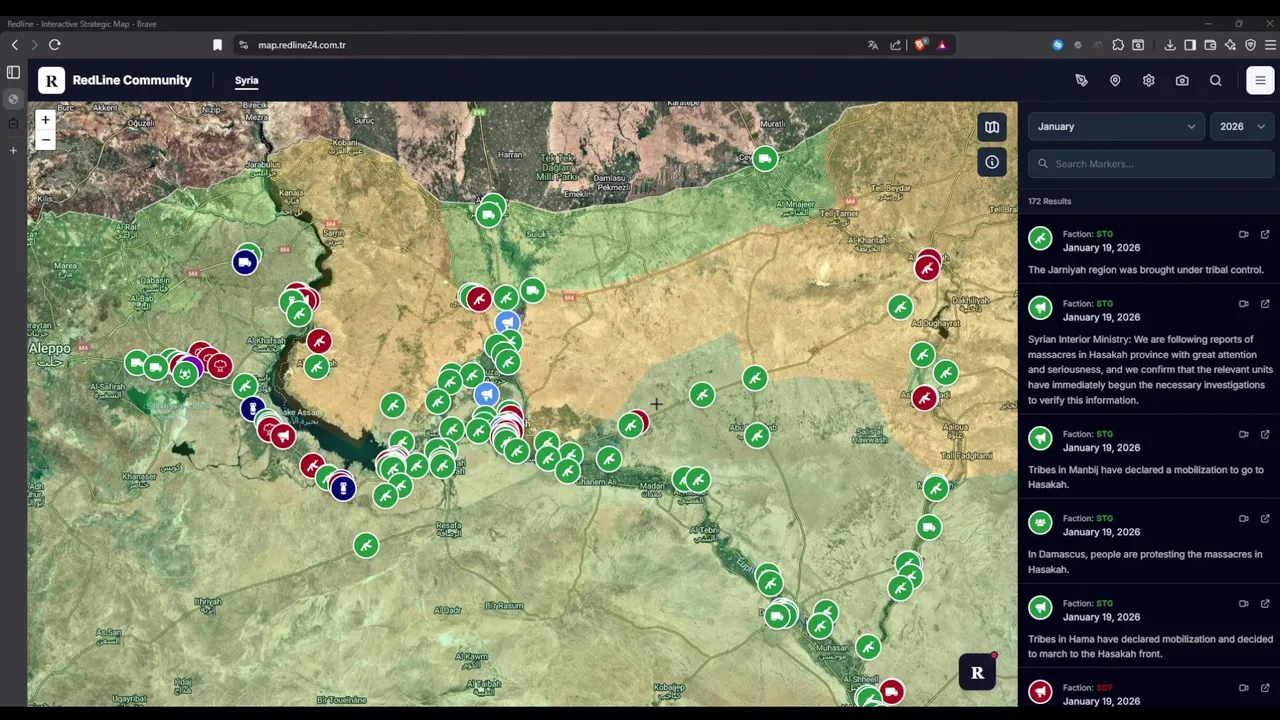Open video icon for Syrian Interior Ministry entry
1280x720 pixels.
tap(1244, 304)
